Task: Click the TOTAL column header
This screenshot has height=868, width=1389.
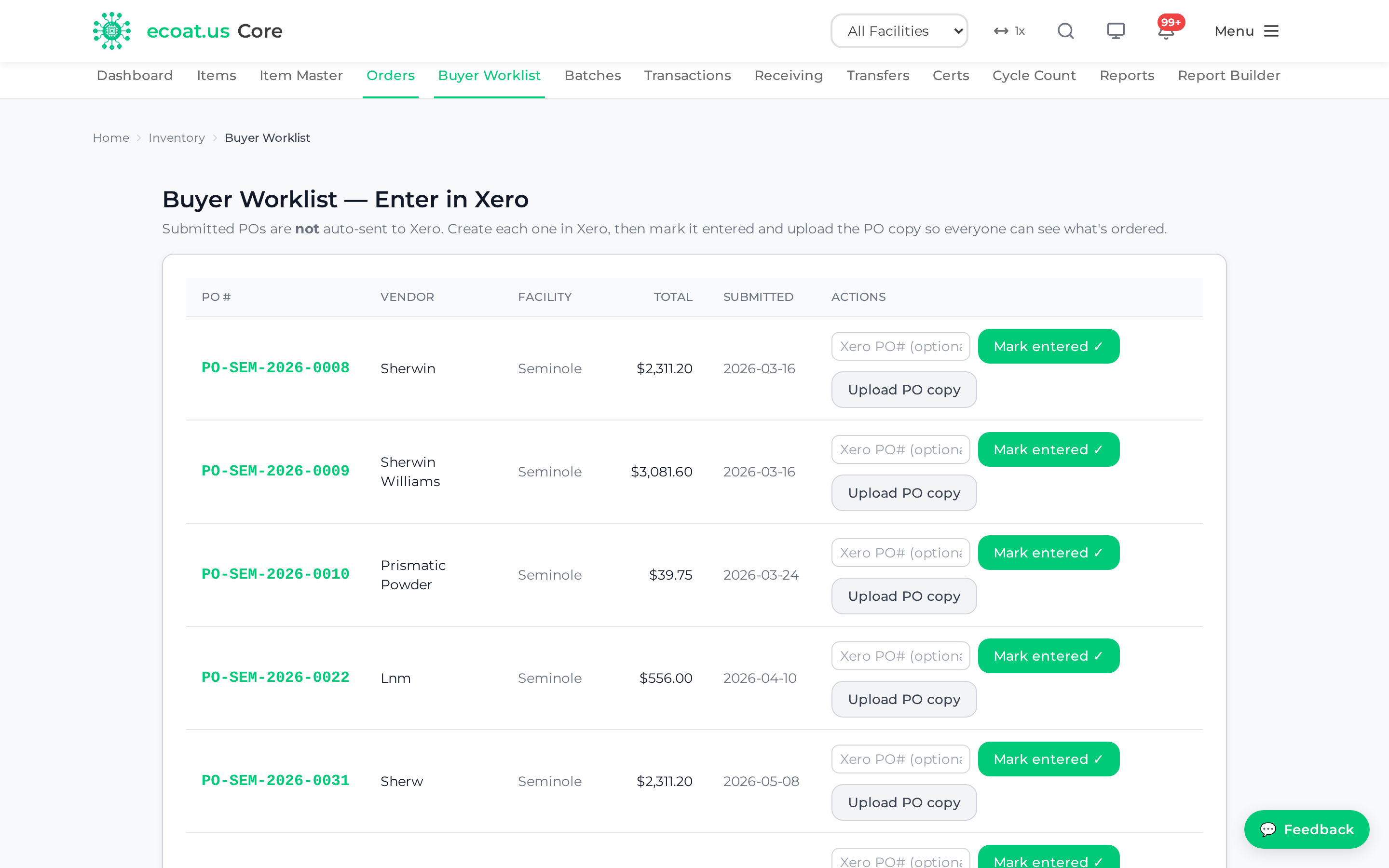Action: pyautogui.click(x=673, y=298)
